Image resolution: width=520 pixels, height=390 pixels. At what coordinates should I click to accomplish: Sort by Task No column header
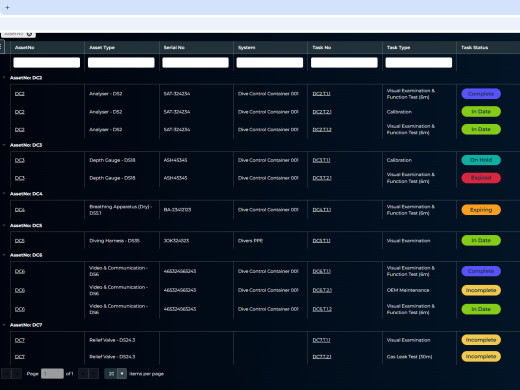click(322, 48)
